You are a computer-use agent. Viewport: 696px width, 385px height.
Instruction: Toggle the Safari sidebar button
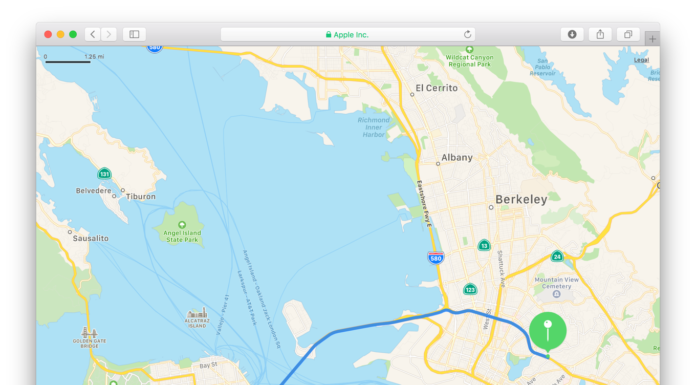pos(134,34)
